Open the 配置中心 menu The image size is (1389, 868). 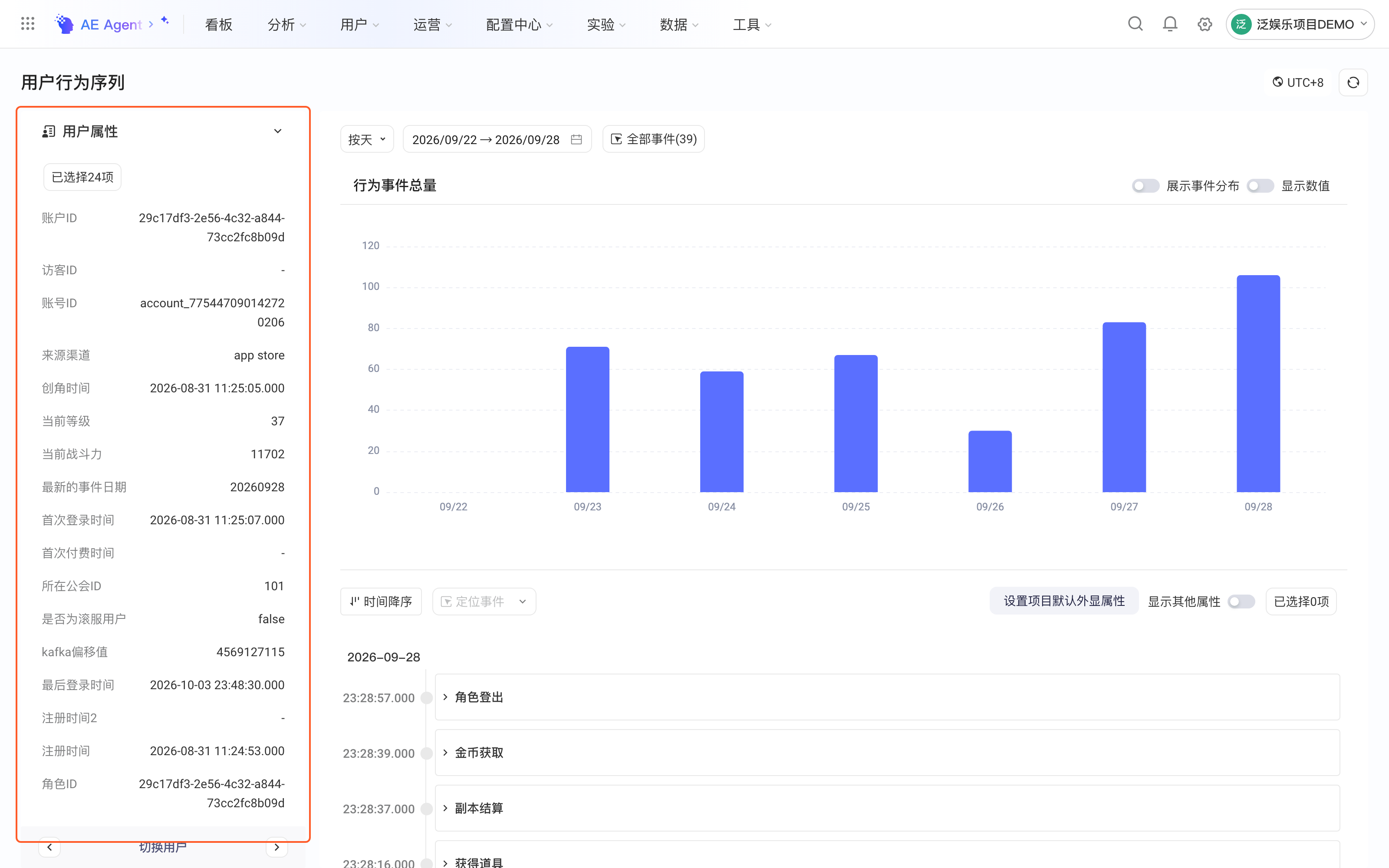pyautogui.click(x=520, y=25)
